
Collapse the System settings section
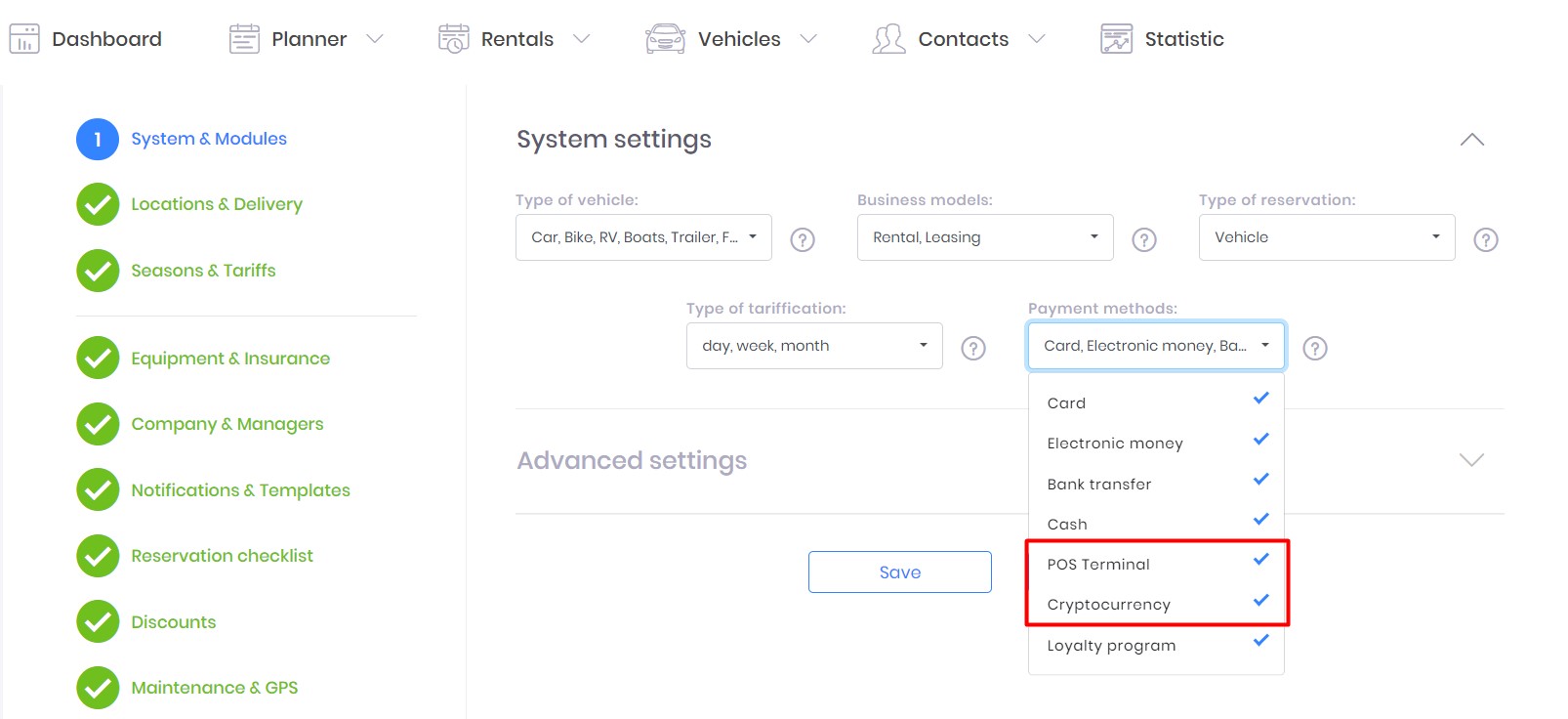click(x=1471, y=140)
